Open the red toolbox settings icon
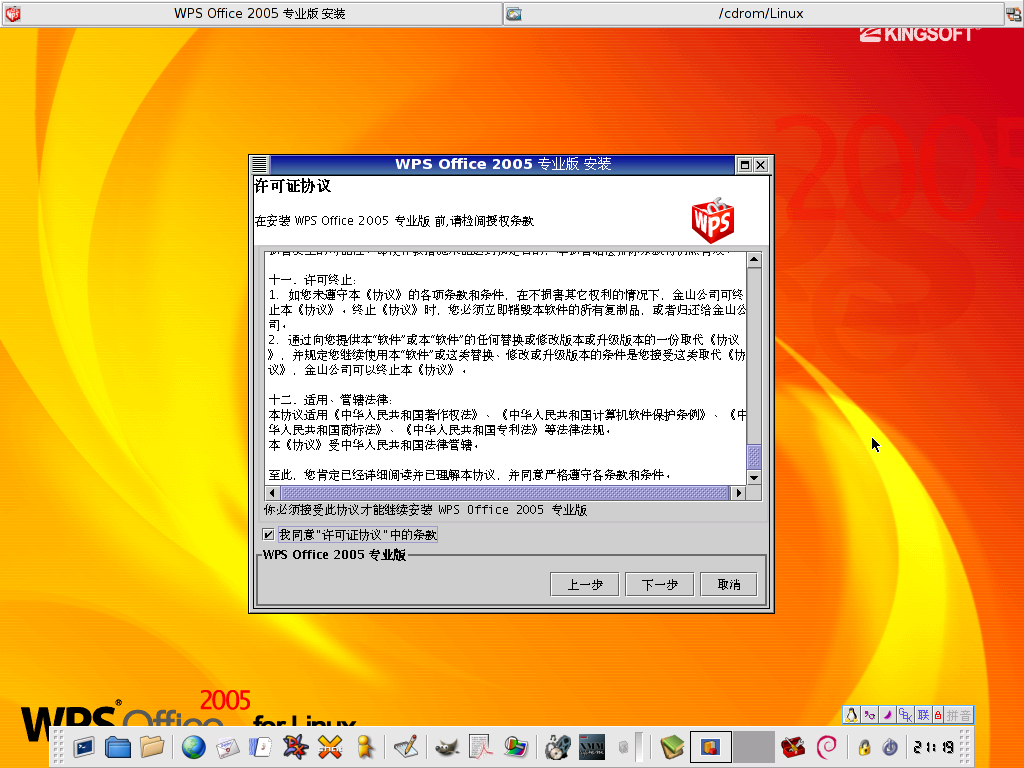 coord(793,746)
